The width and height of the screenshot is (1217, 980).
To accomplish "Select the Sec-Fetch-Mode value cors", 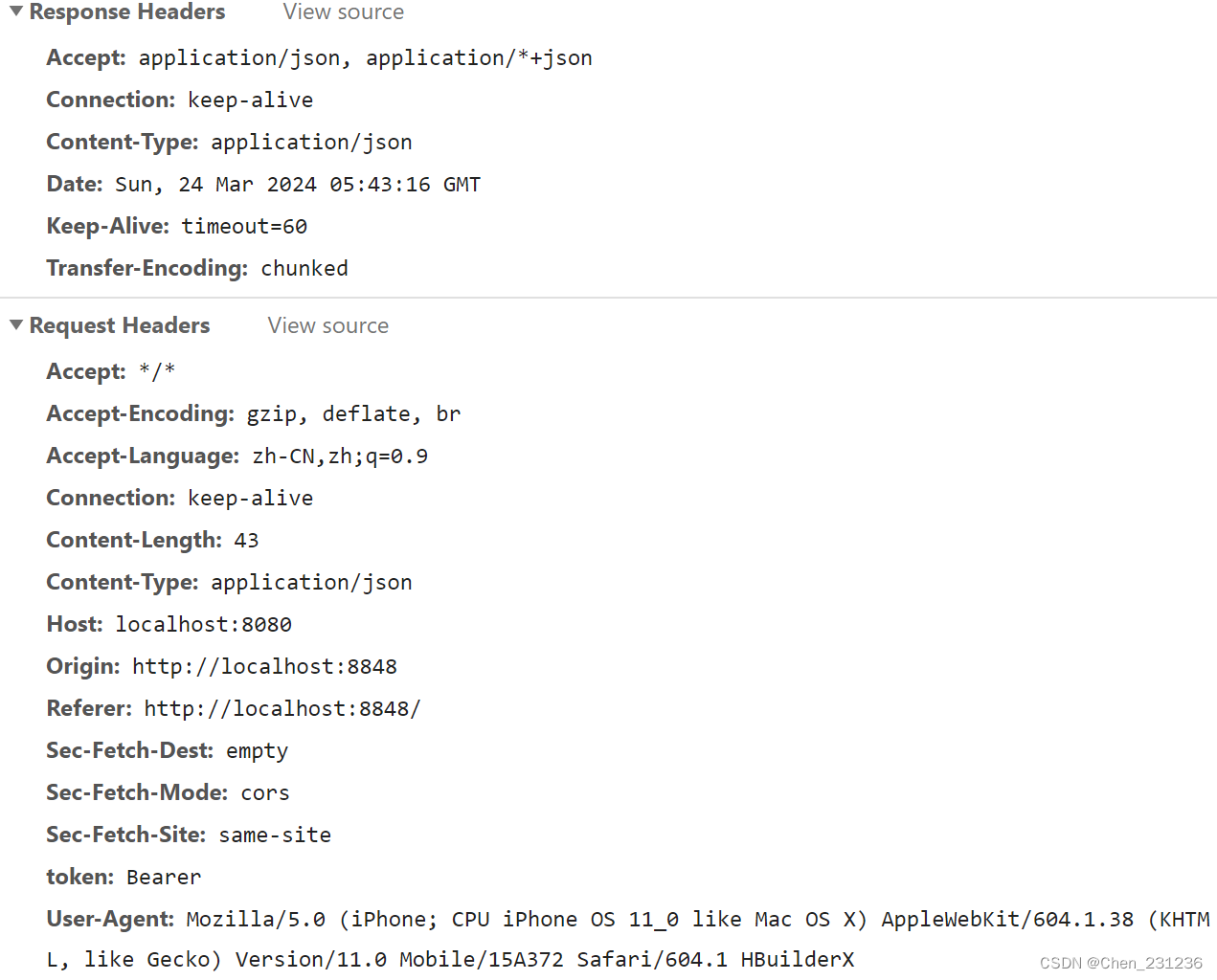I will click(264, 792).
